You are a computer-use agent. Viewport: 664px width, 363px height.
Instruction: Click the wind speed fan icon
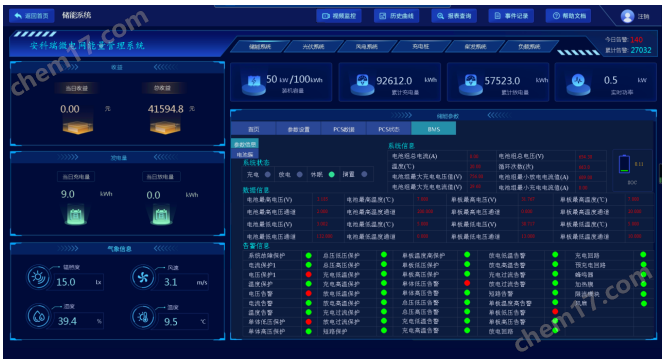point(143,277)
